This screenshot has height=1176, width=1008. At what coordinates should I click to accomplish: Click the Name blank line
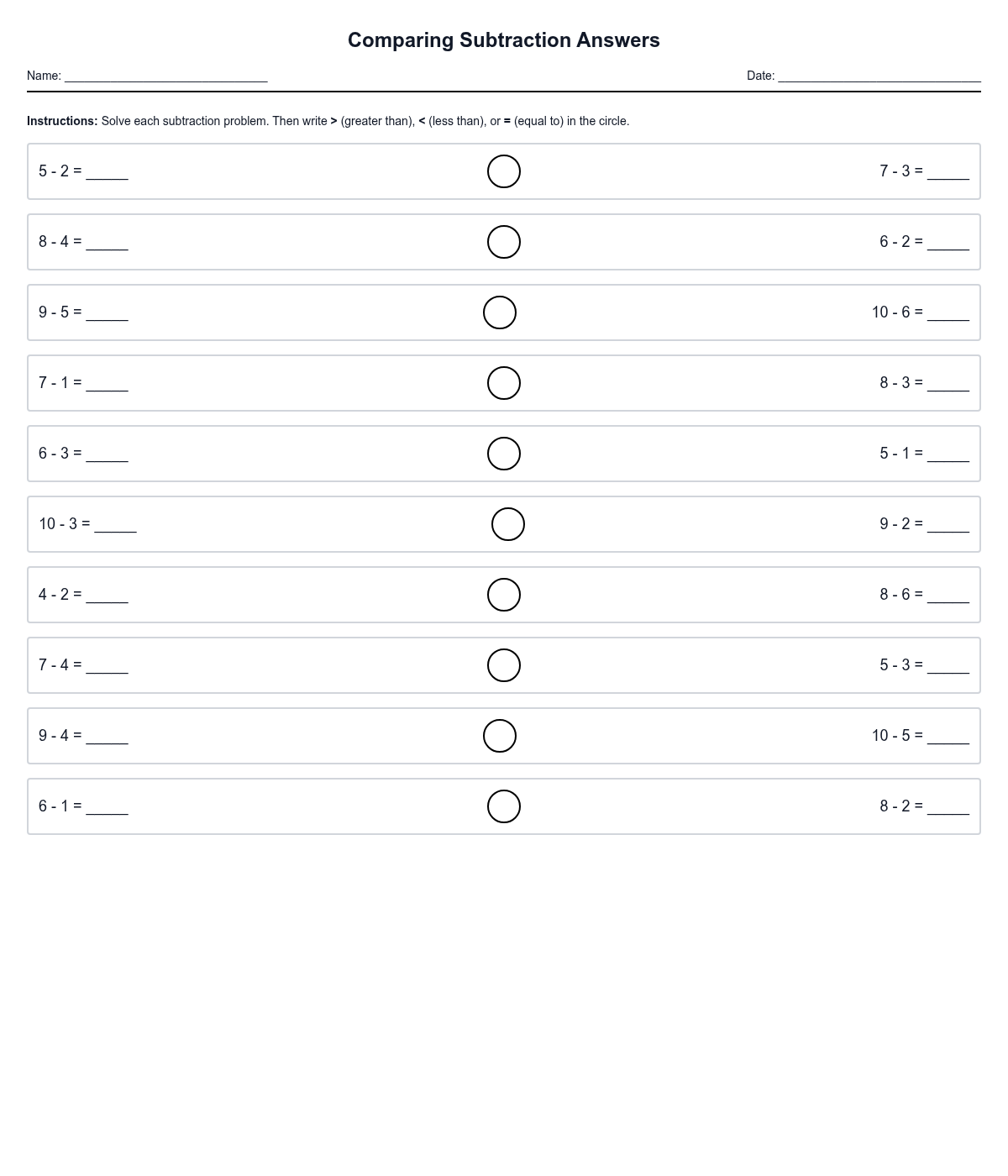tap(166, 76)
